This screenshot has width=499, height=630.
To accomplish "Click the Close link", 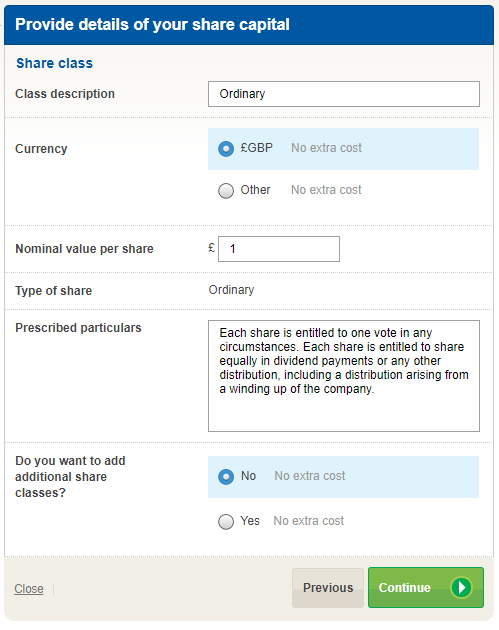I will point(29,589).
